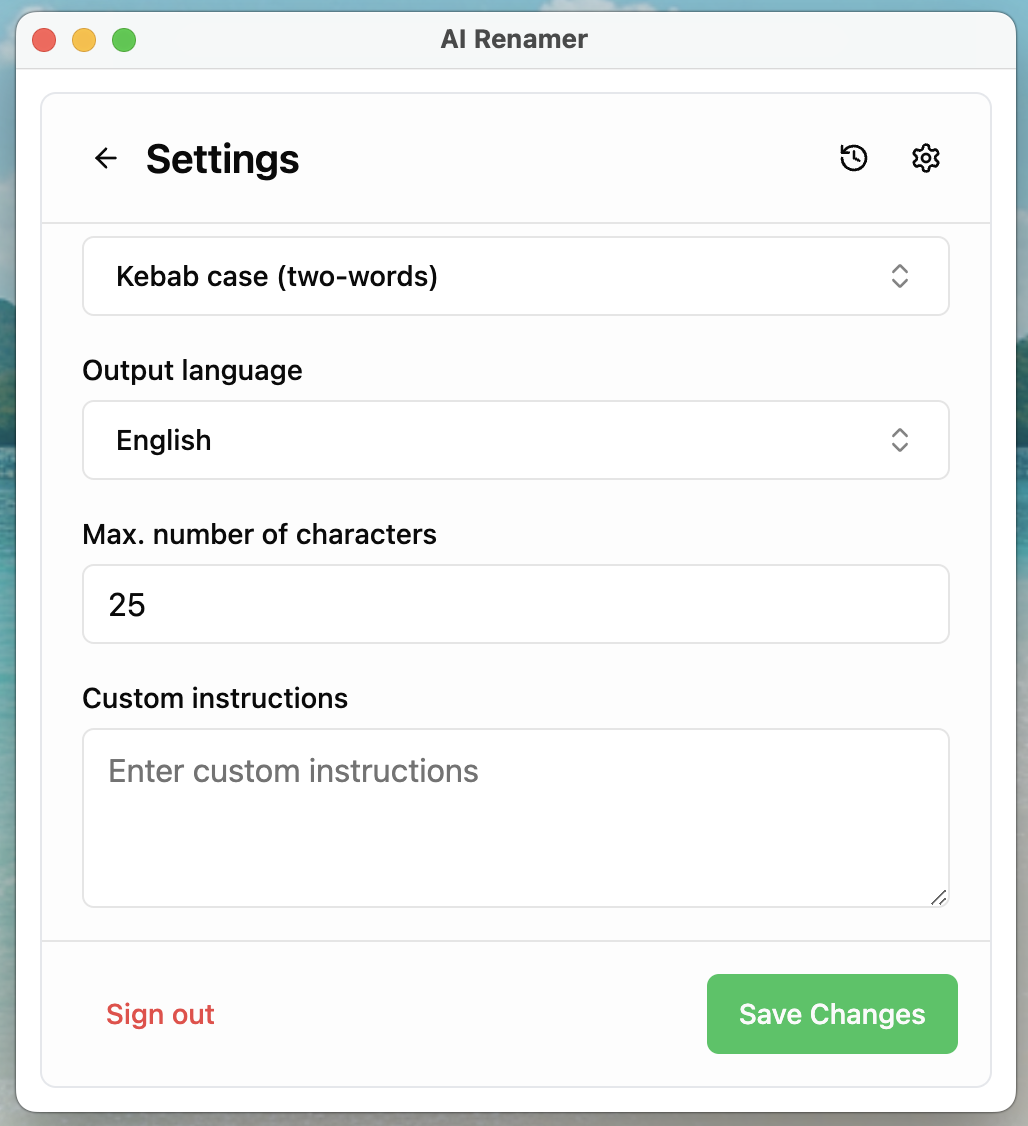This screenshot has height=1126, width=1028.
Task: Sign out of AI Renamer
Action: tap(160, 1014)
